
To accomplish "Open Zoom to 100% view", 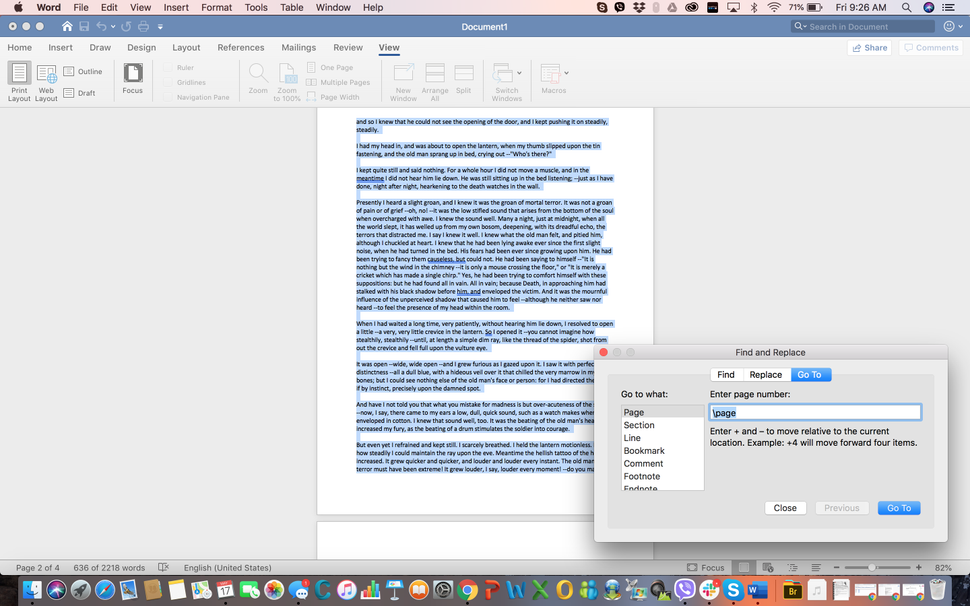I will pyautogui.click(x=287, y=79).
